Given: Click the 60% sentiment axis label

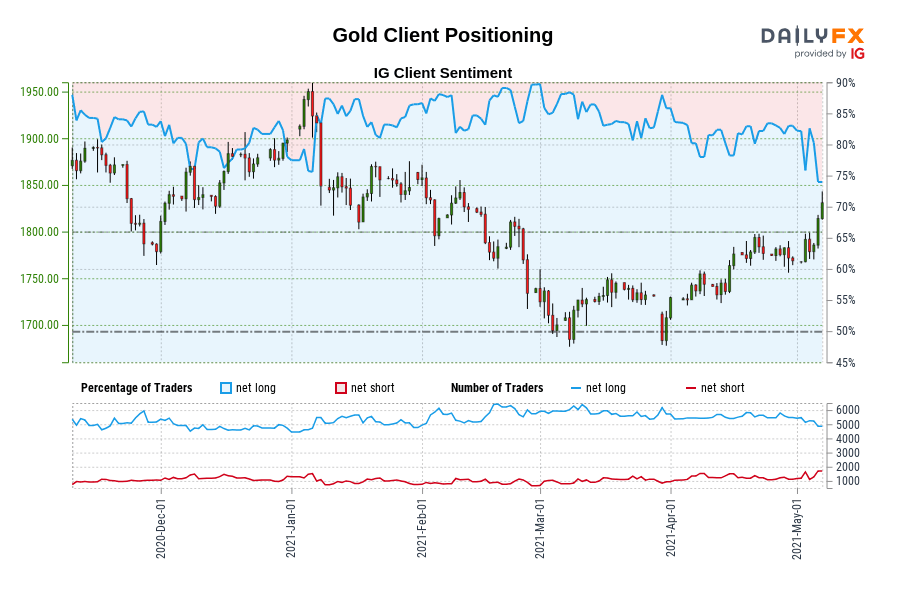Looking at the screenshot, I should click(x=845, y=269).
